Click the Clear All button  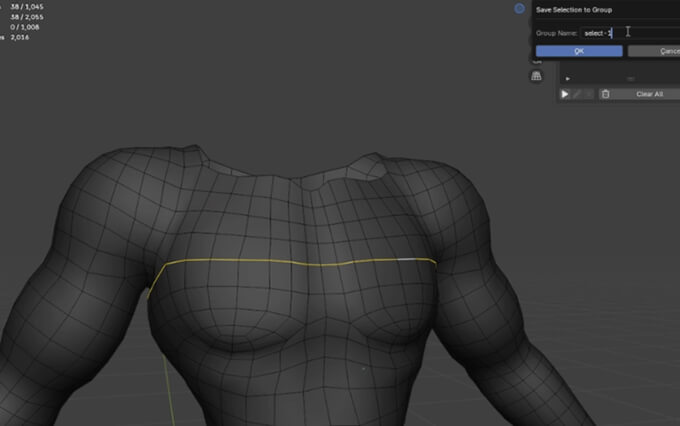pos(648,94)
